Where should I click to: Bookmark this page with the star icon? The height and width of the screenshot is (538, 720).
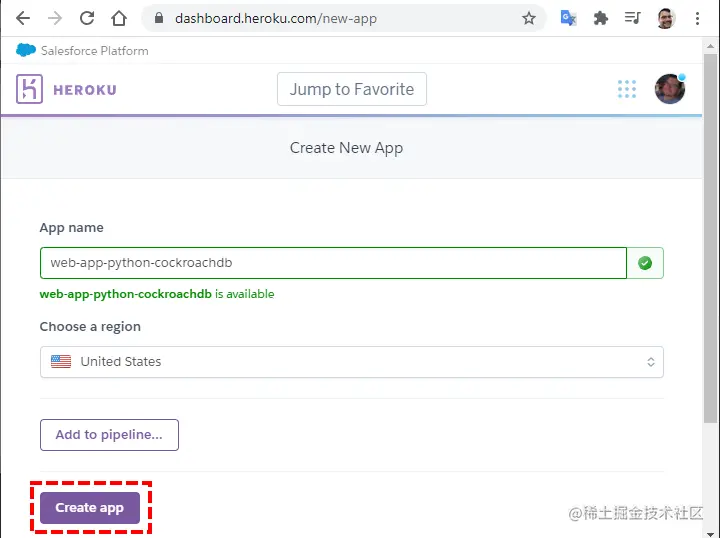point(529,18)
